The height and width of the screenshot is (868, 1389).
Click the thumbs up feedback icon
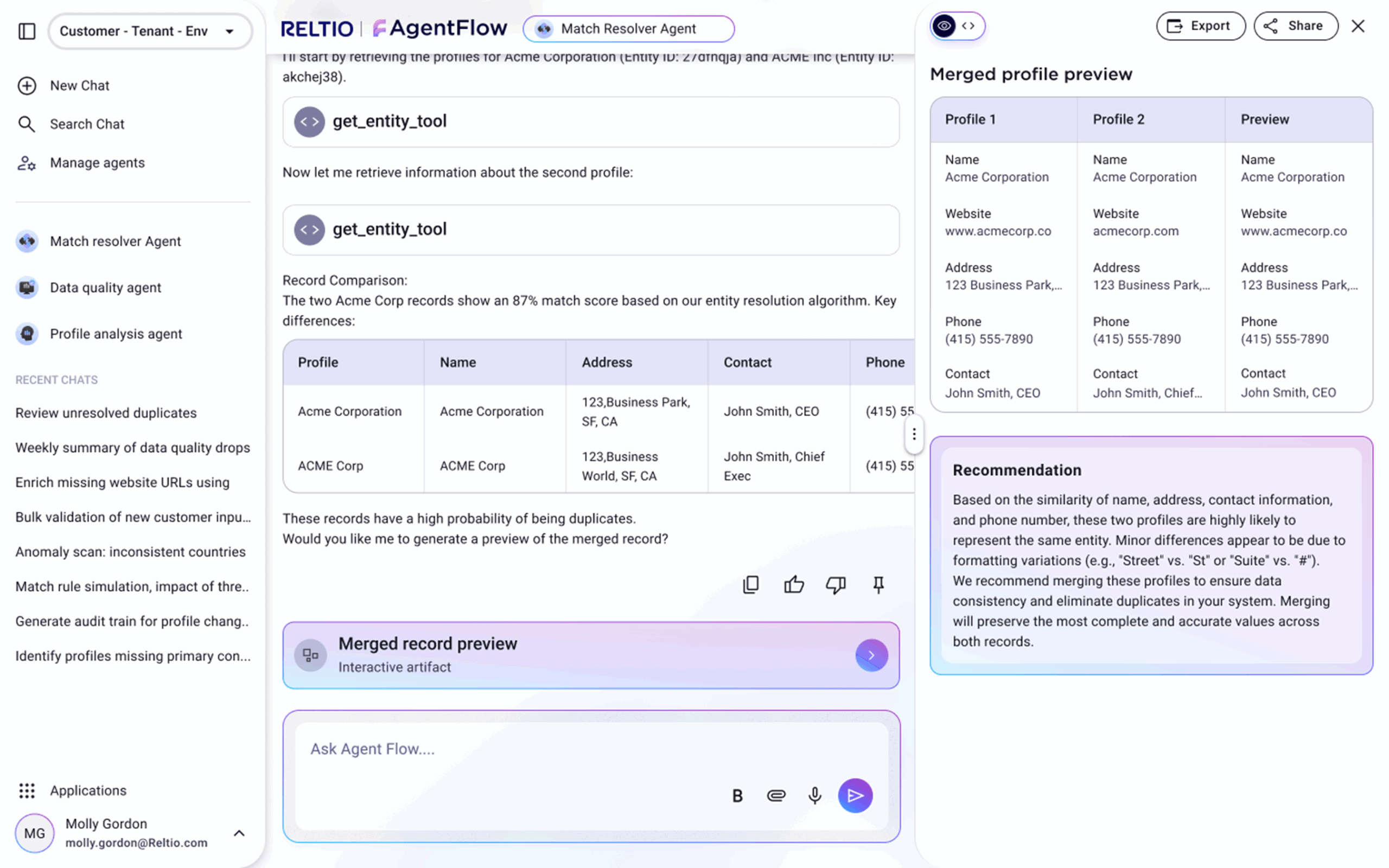[794, 584]
